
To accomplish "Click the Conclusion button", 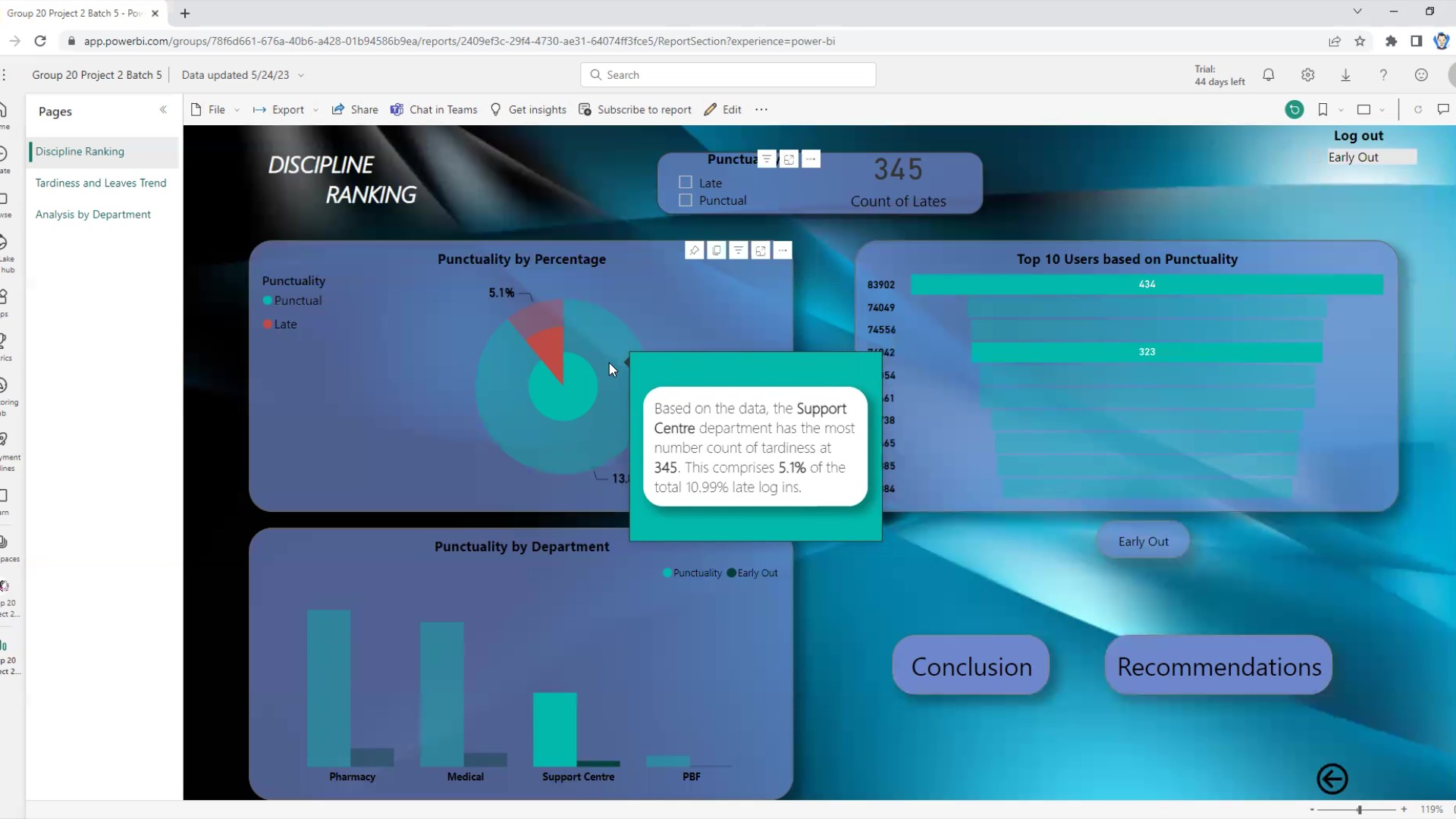I will 971,666.
